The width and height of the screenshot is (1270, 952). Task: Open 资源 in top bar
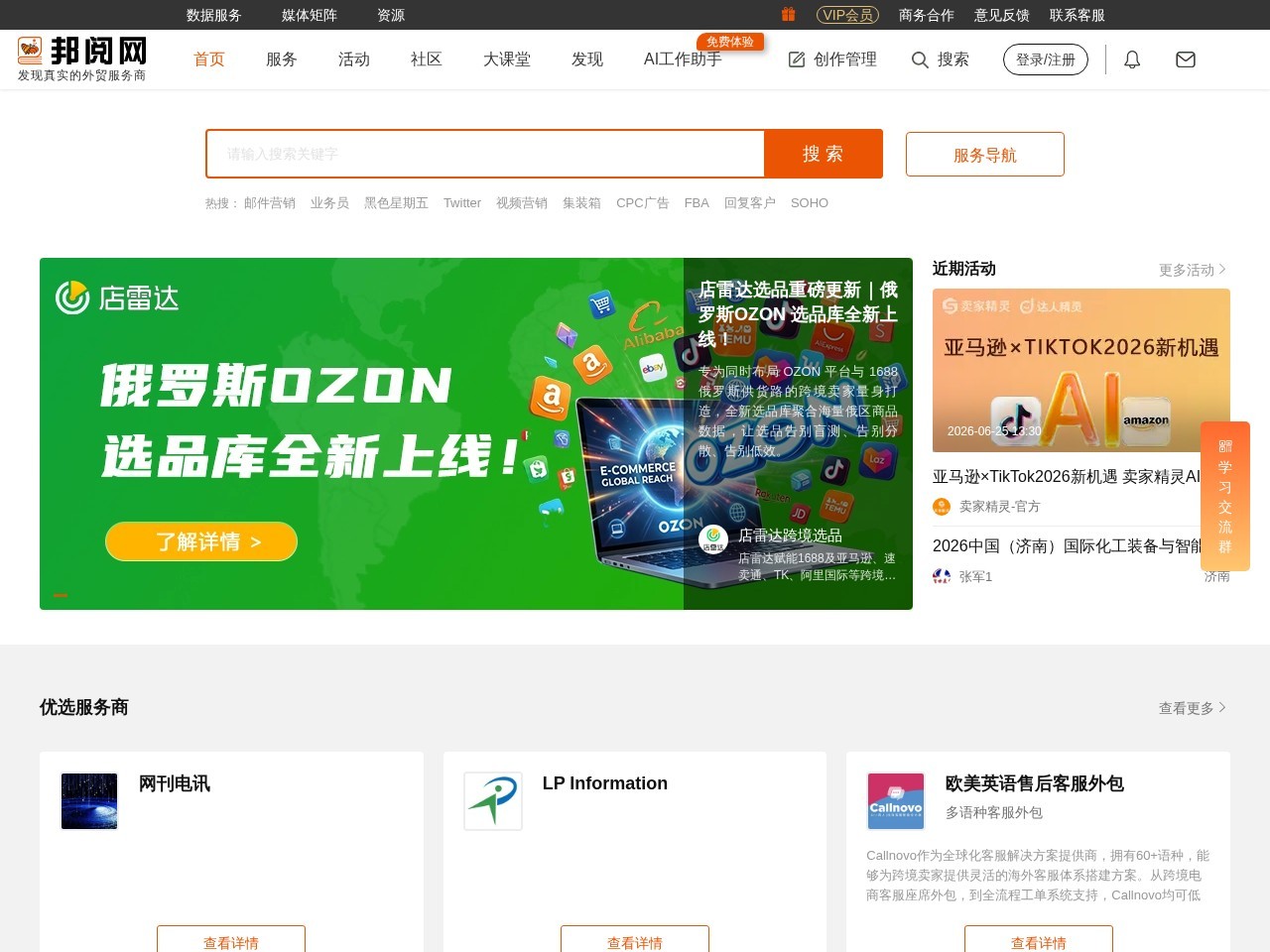391,15
